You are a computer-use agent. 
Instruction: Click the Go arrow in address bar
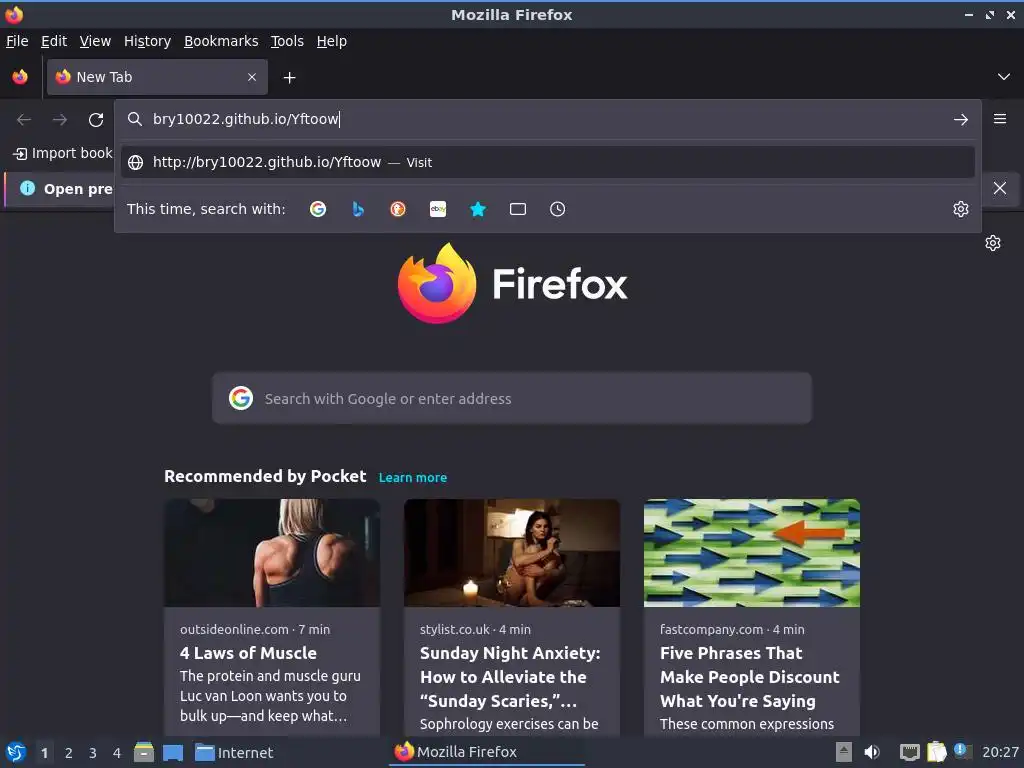(x=960, y=120)
